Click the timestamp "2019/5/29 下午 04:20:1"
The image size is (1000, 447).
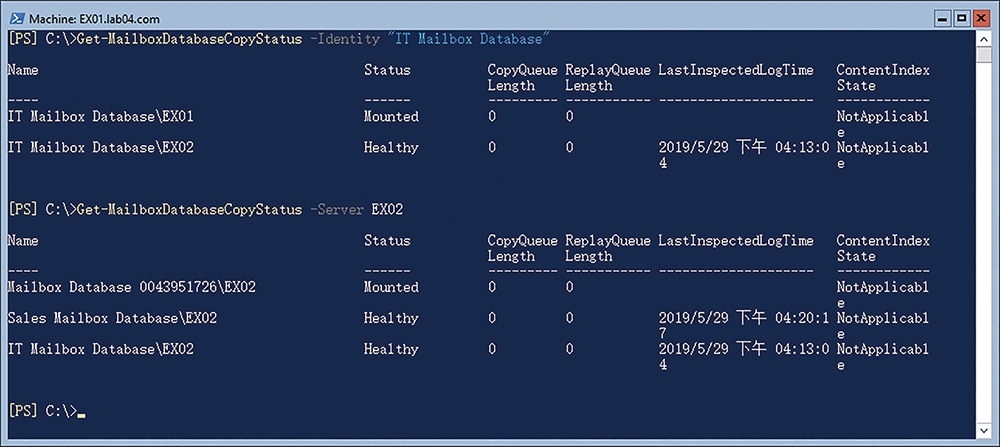point(744,318)
